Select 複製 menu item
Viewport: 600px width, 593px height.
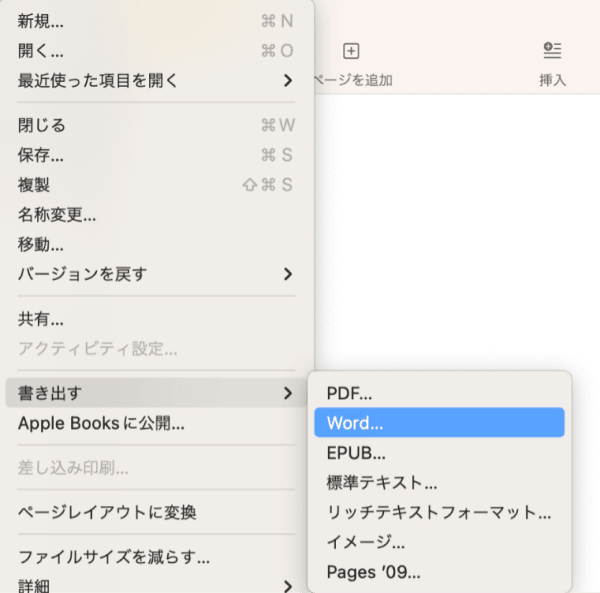[156, 185]
